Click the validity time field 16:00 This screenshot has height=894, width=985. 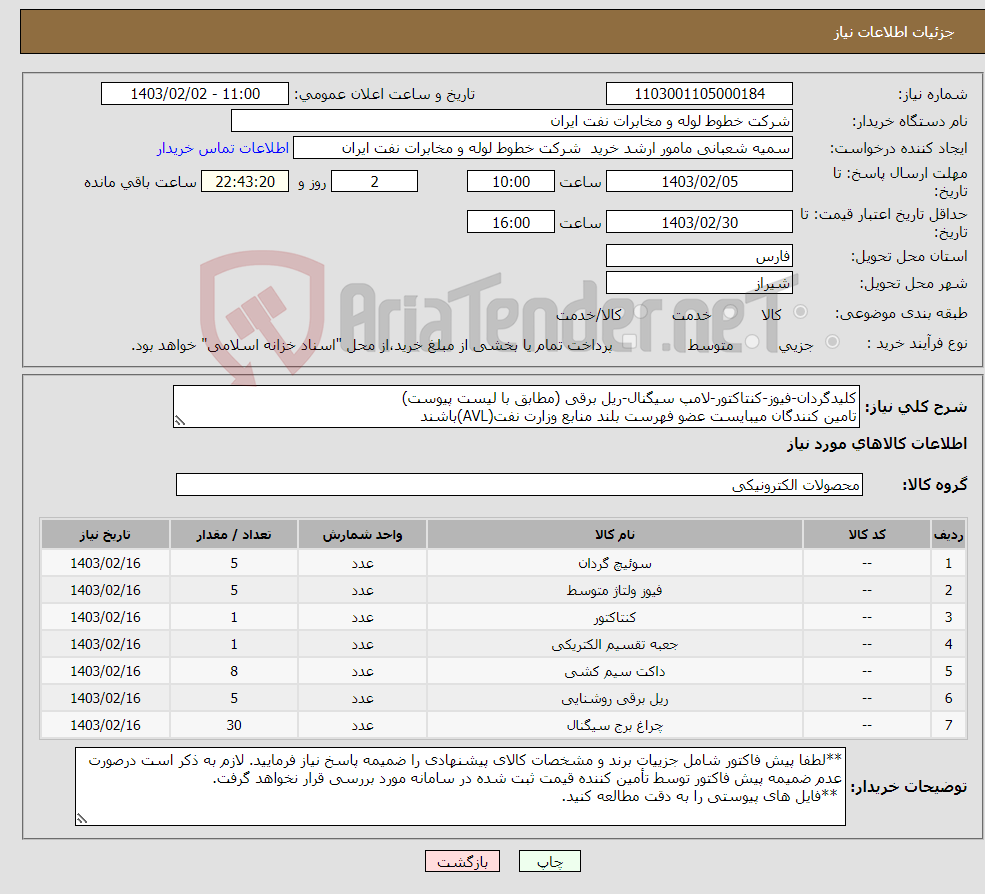tap(511, 222)
